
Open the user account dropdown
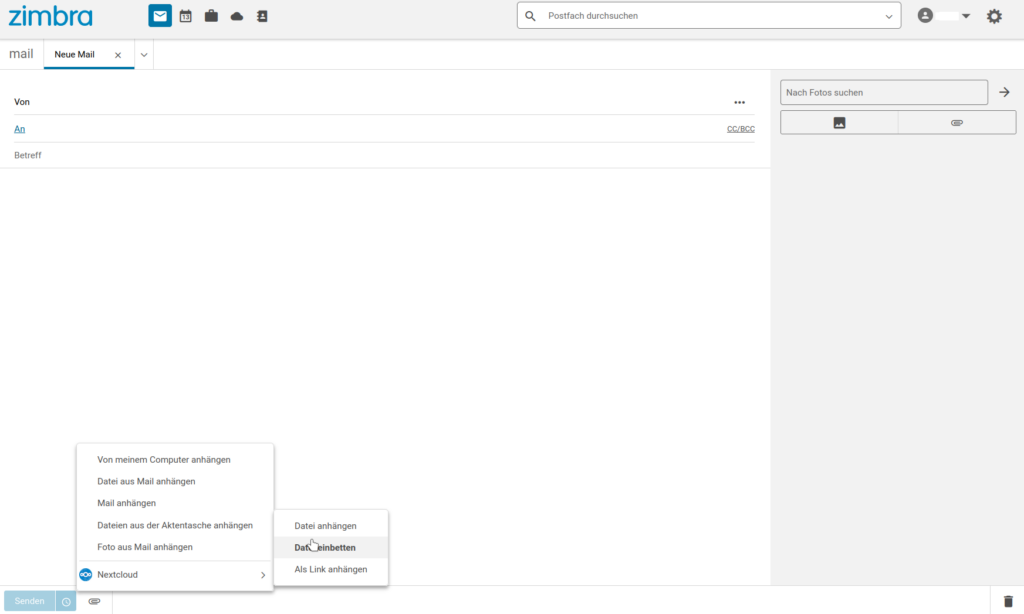click(x=944, y=16)
